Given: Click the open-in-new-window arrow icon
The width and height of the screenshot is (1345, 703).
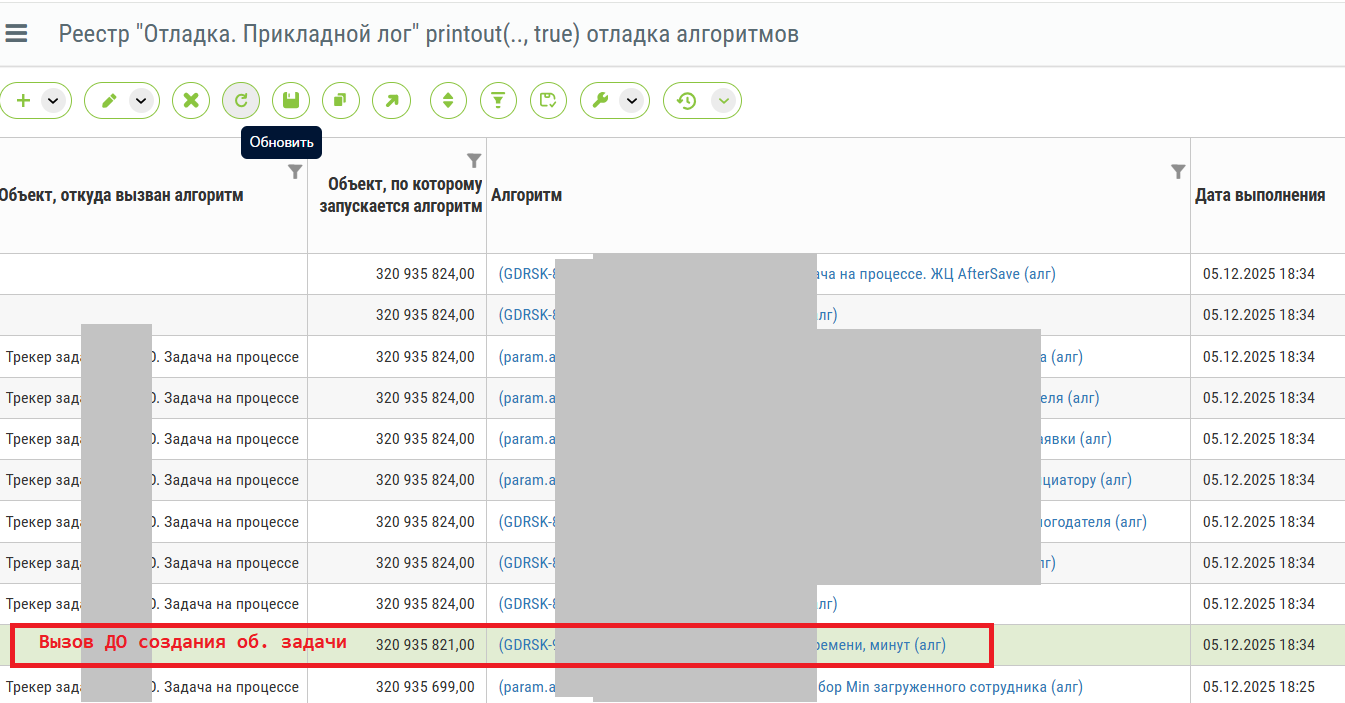Looking at the screenshot, I should click(x=391, y=100).
